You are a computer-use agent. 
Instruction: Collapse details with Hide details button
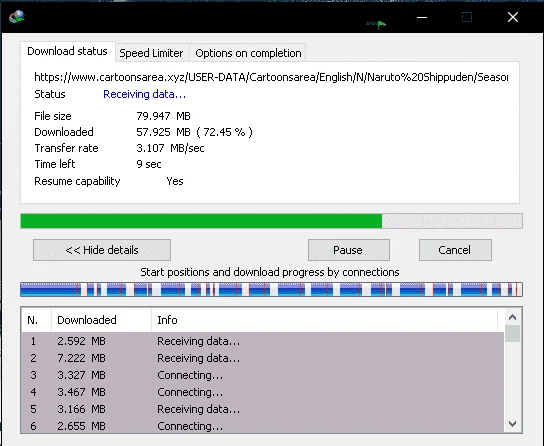pyautogui.click(x=102, y=250)
